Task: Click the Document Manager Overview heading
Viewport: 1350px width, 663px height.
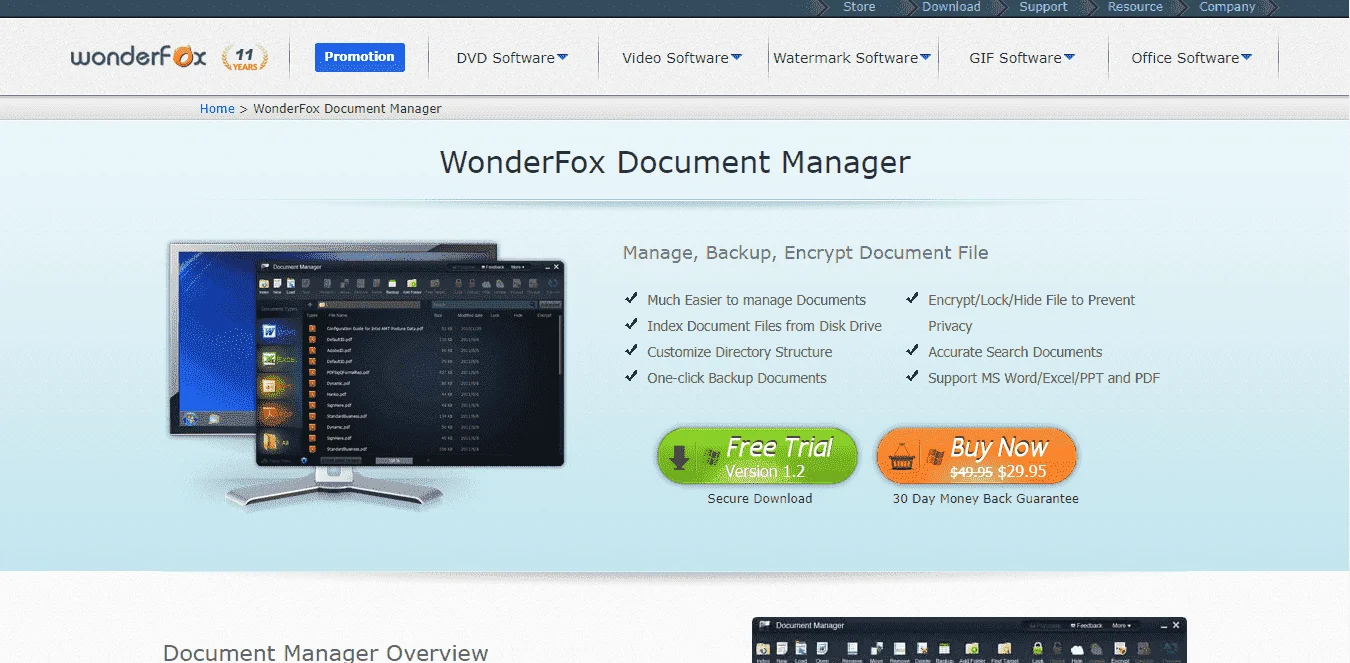Action: pos(325,653)
